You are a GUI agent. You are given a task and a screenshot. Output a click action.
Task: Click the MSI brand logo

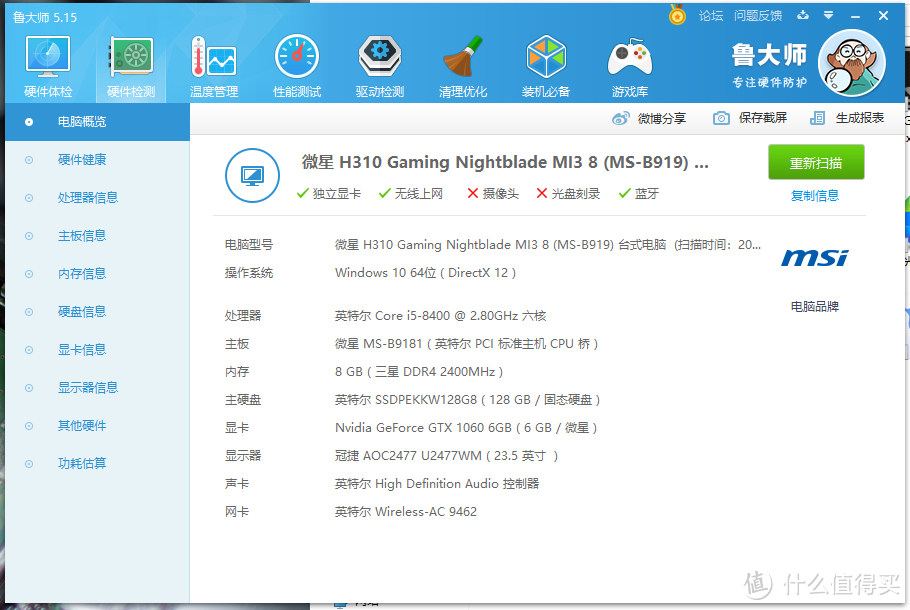click(815, 257)
